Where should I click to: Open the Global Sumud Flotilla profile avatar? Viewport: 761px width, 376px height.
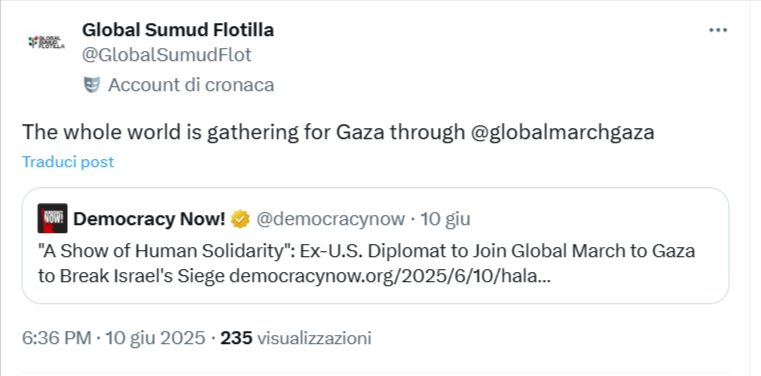45,43
